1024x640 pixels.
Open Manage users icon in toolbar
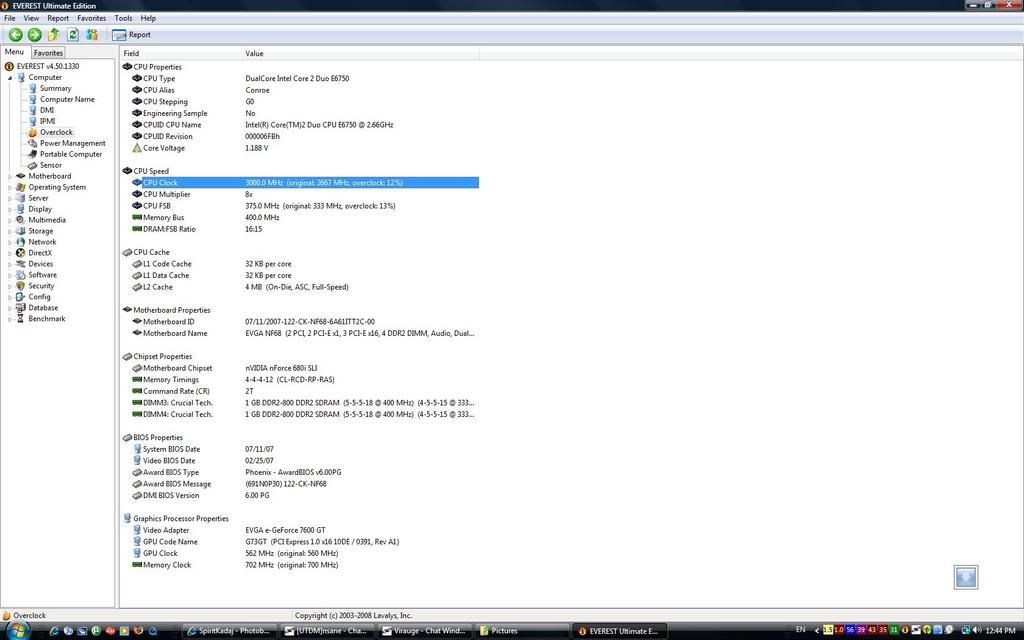click(92, 35)
